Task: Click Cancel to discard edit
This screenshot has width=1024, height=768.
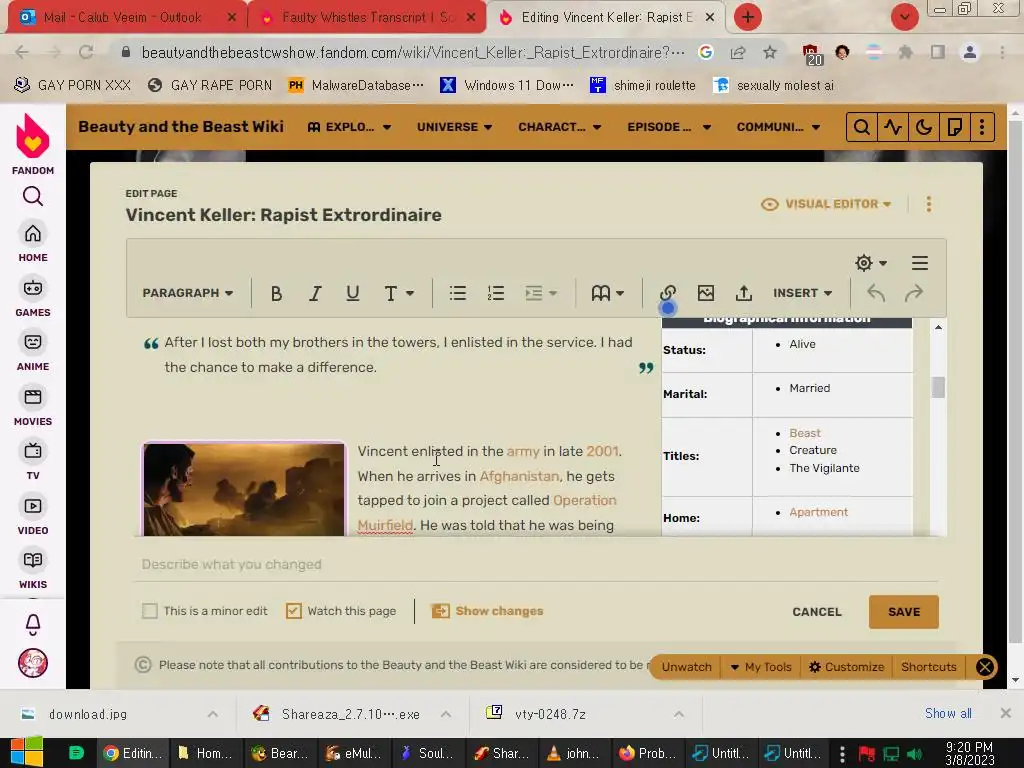Action: pos(816,612)
